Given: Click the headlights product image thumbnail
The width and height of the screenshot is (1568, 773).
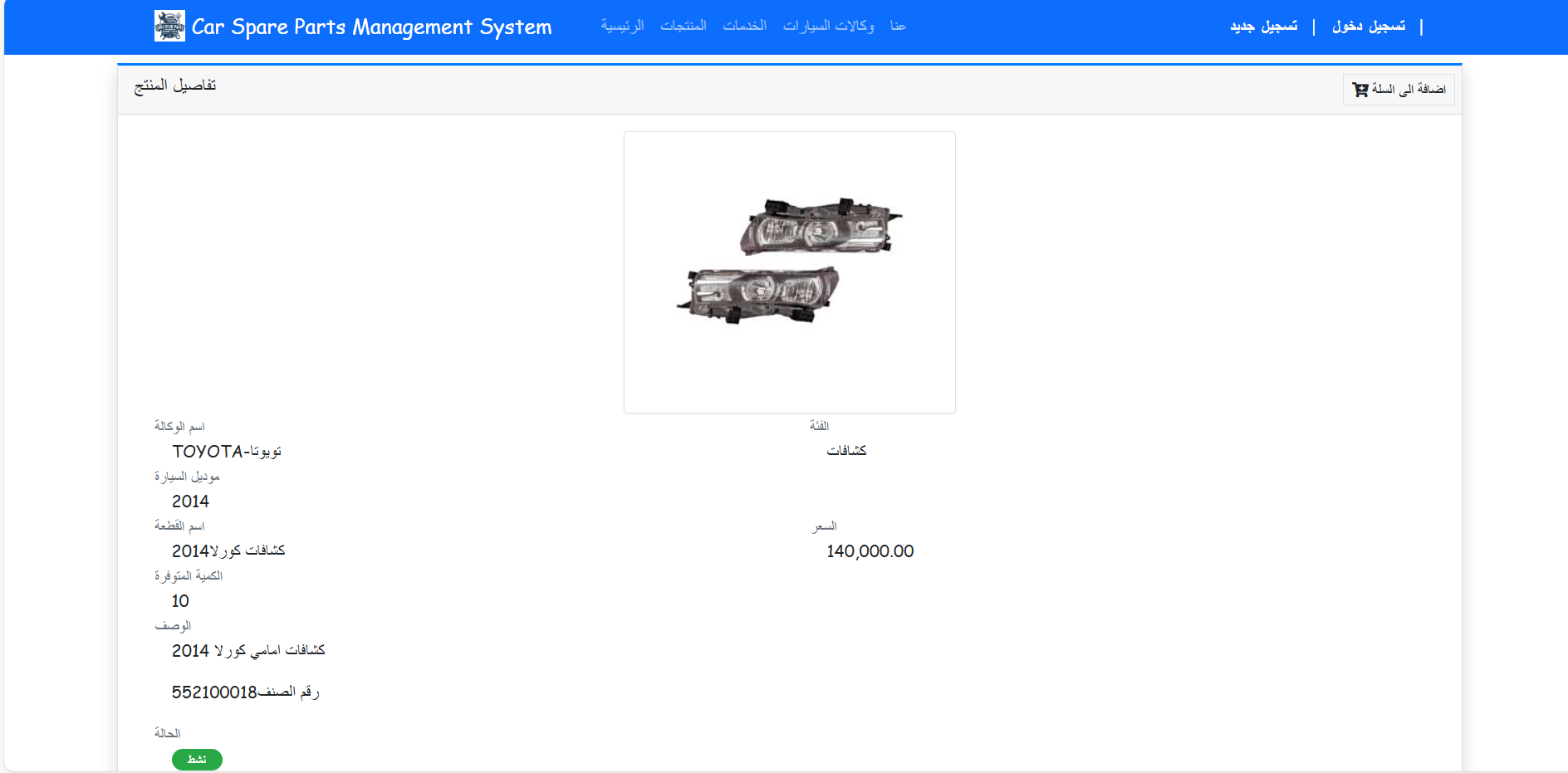Looking at the screenshot, I should 790,272.
